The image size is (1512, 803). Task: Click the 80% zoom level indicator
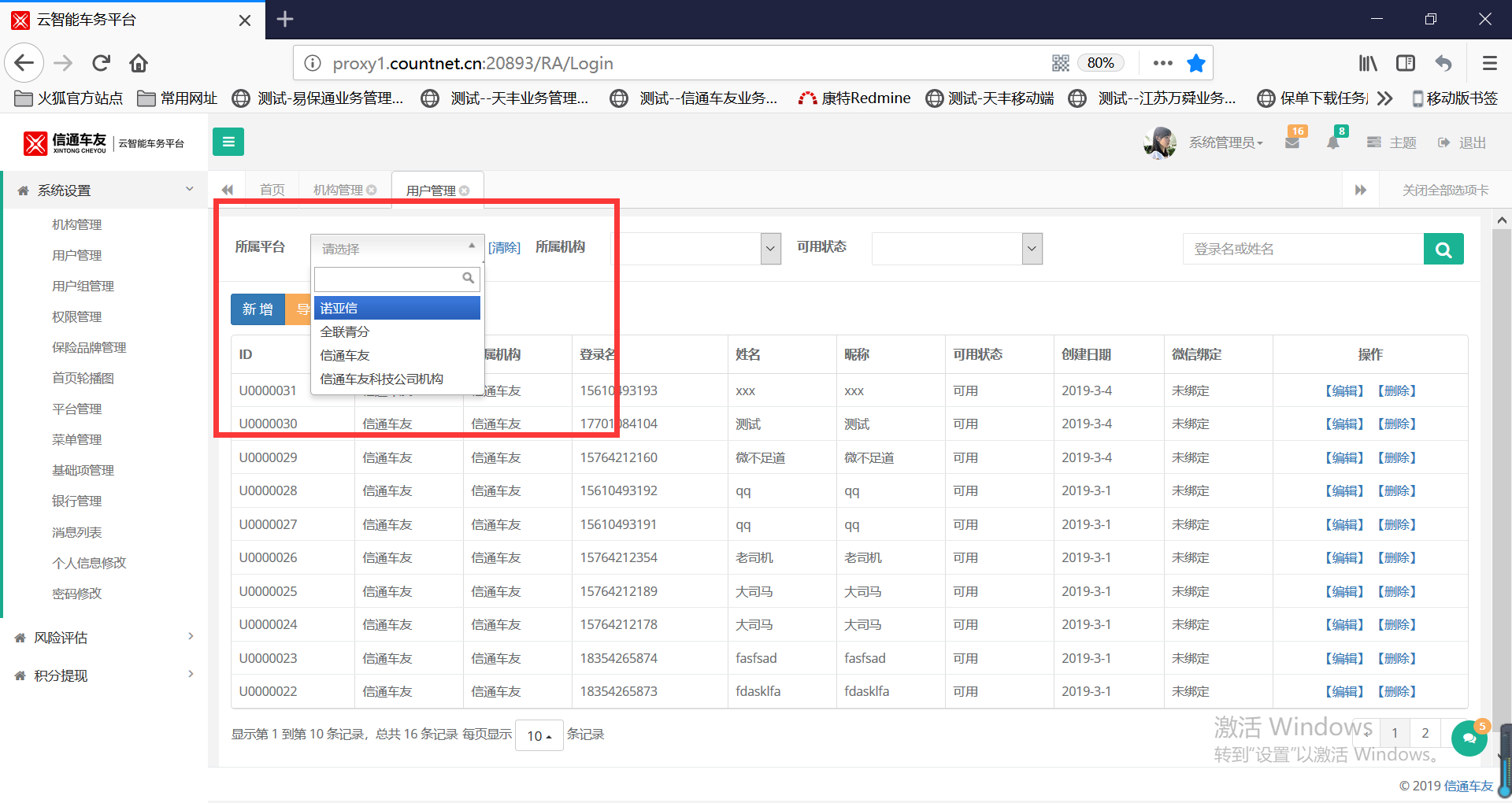[x=1100, y=63]
